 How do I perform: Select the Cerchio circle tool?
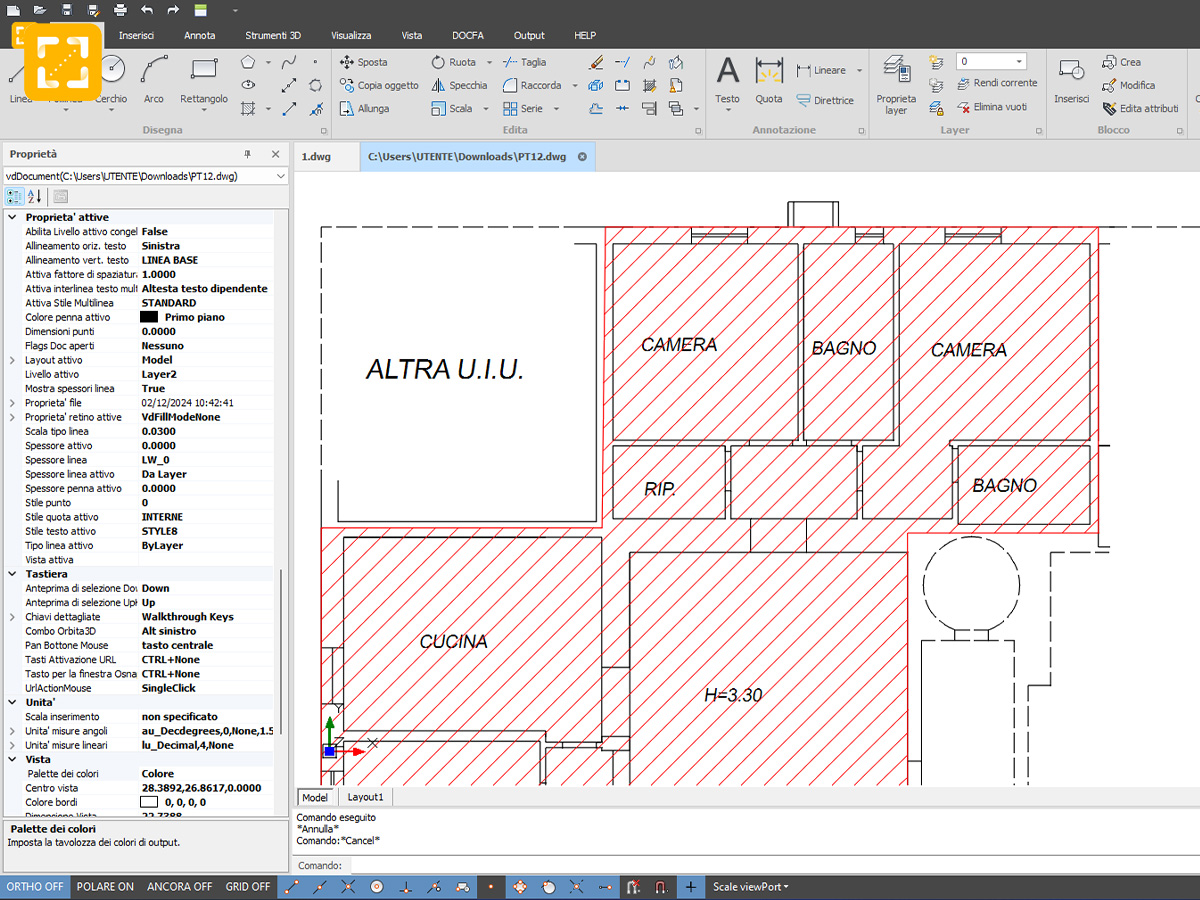(112, 80)
